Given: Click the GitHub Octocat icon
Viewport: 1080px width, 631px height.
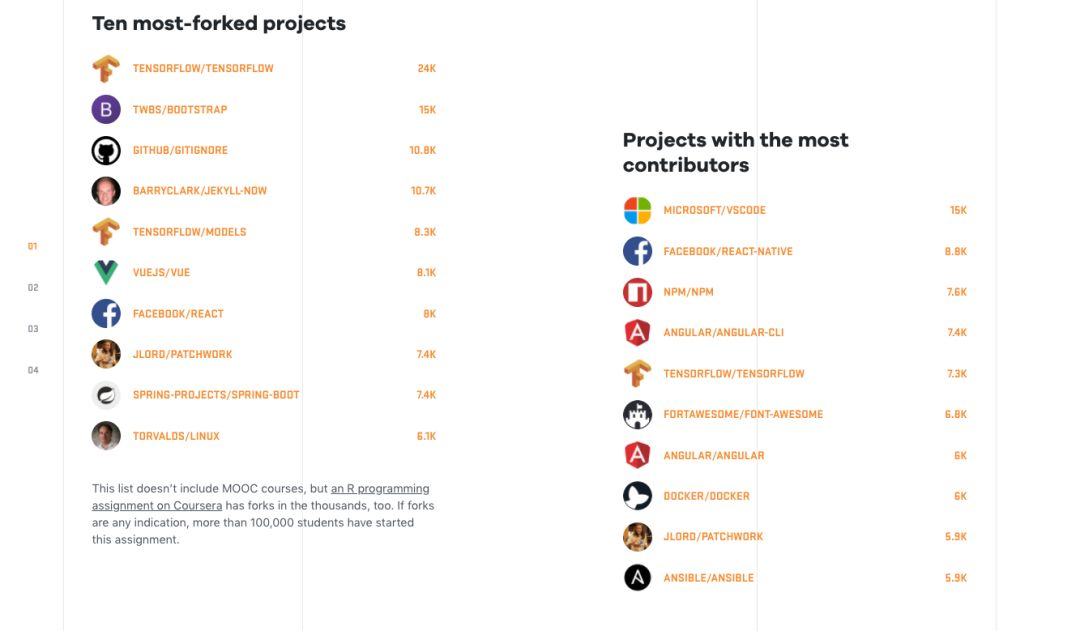Looking at the screenshot, I should click(106, 151).
